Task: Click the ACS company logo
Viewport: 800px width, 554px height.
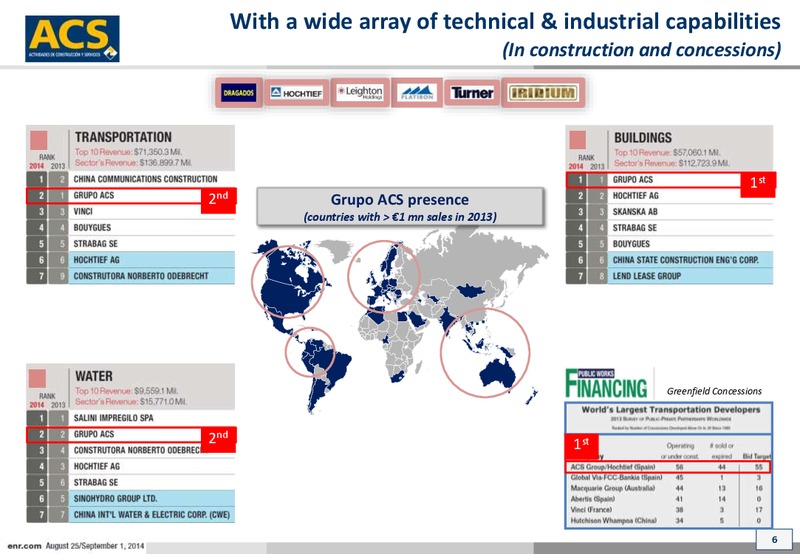Action: [72, 39]
